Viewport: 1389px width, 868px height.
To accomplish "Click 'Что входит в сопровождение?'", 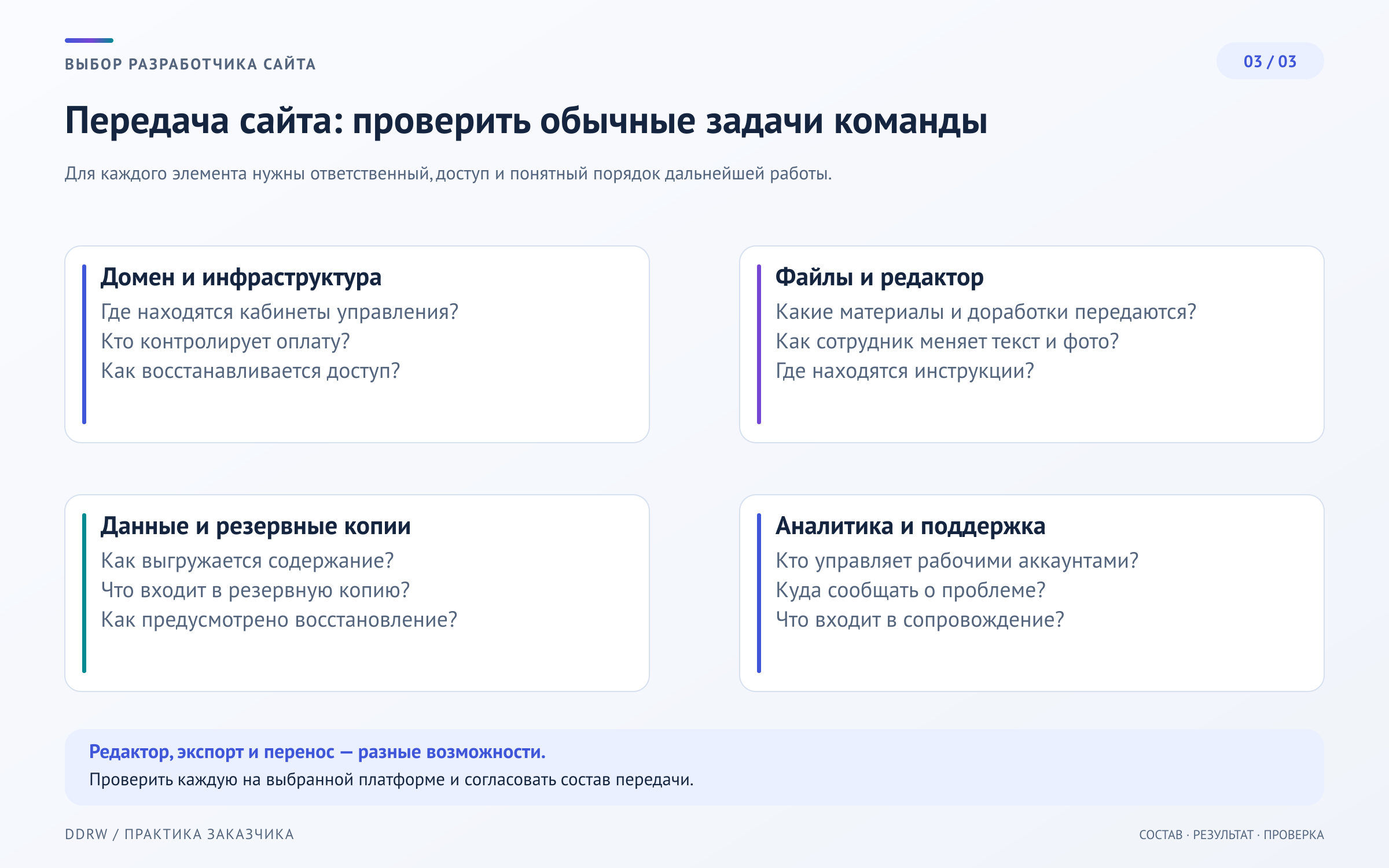I will (x=920, y=620).
